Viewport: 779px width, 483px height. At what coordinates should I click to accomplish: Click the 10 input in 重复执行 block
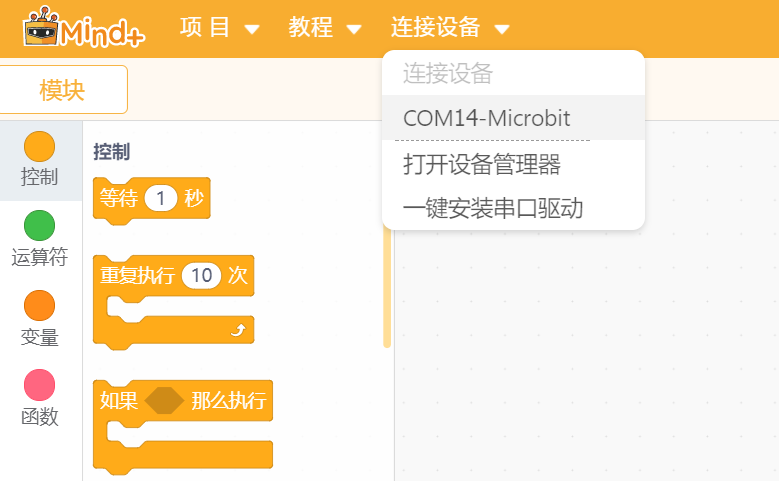202,276
